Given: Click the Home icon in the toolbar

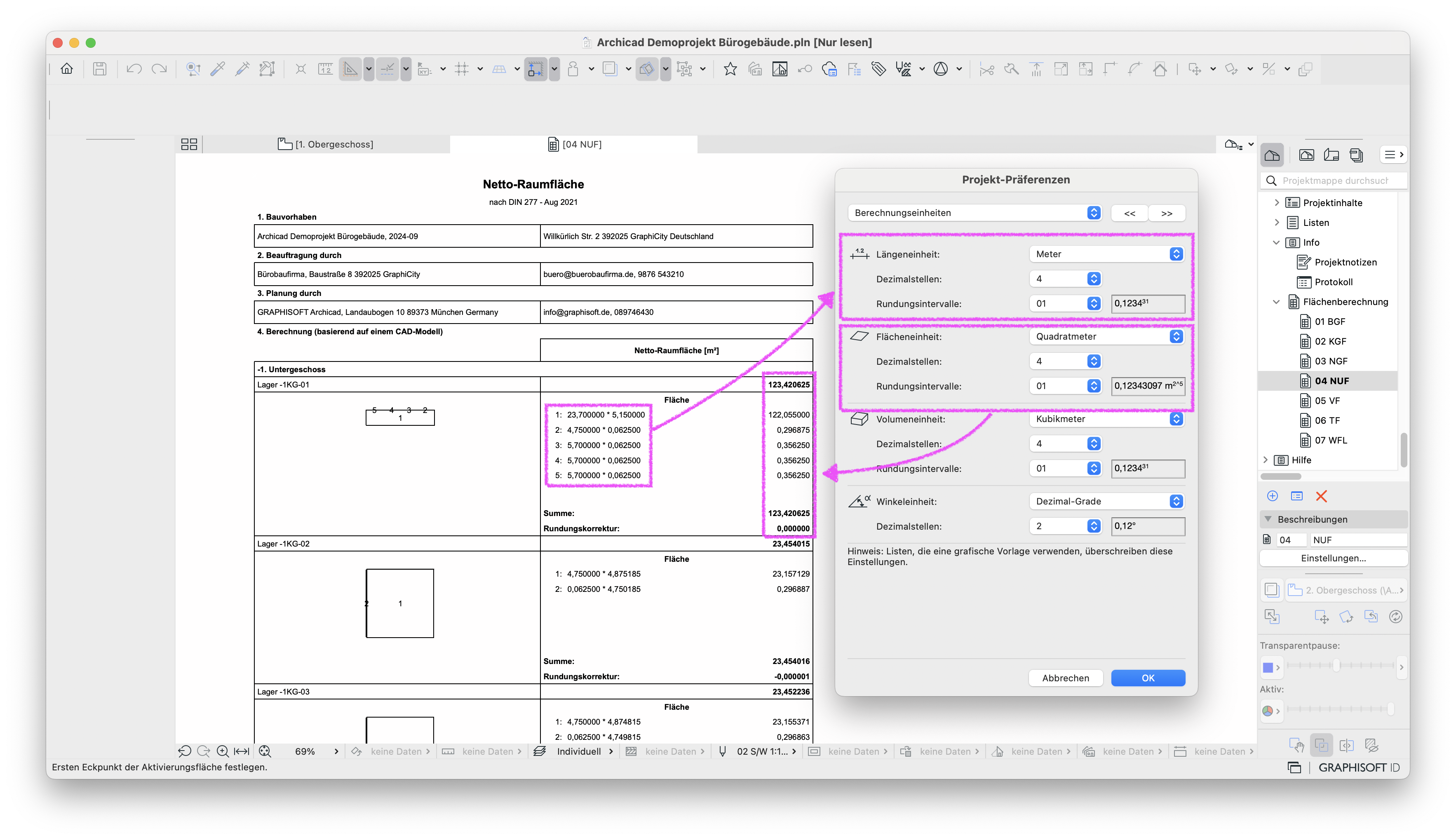Looking at the screenshot, I should click(67, 69).
